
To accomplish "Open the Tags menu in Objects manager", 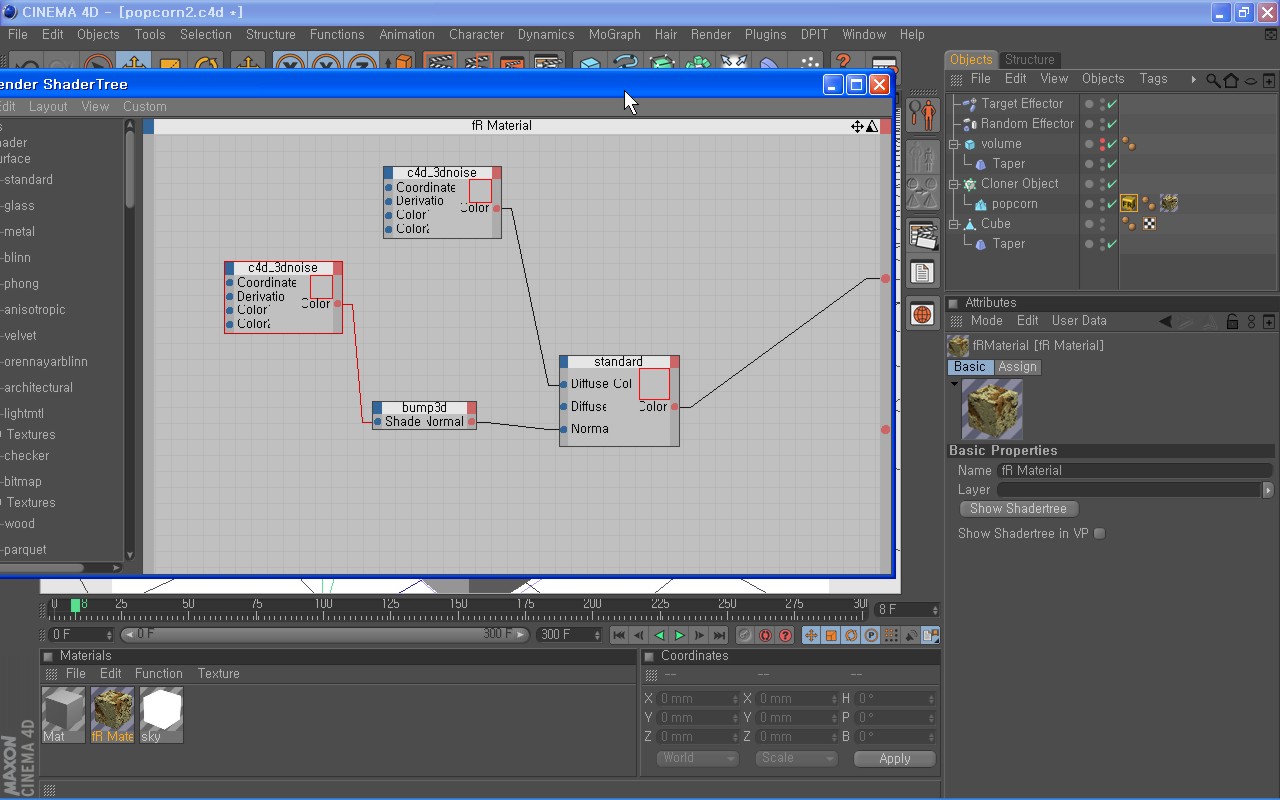I will [x=1153, y=79].
